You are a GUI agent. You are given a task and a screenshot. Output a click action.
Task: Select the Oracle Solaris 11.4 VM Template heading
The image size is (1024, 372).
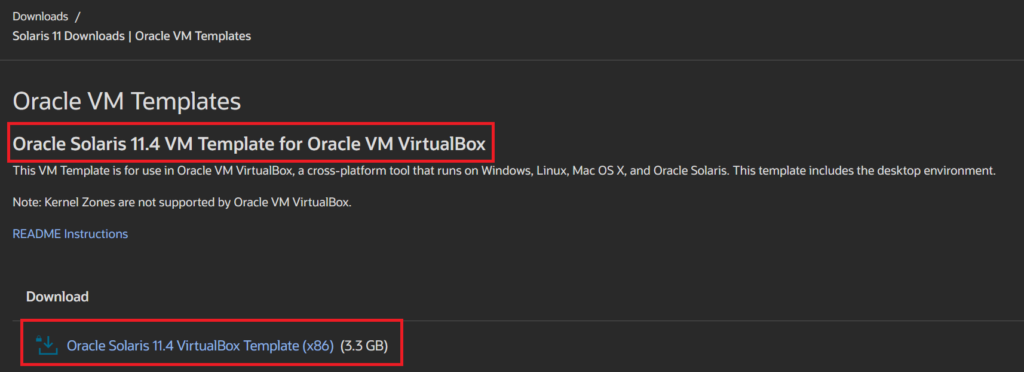tap(249, 144)
